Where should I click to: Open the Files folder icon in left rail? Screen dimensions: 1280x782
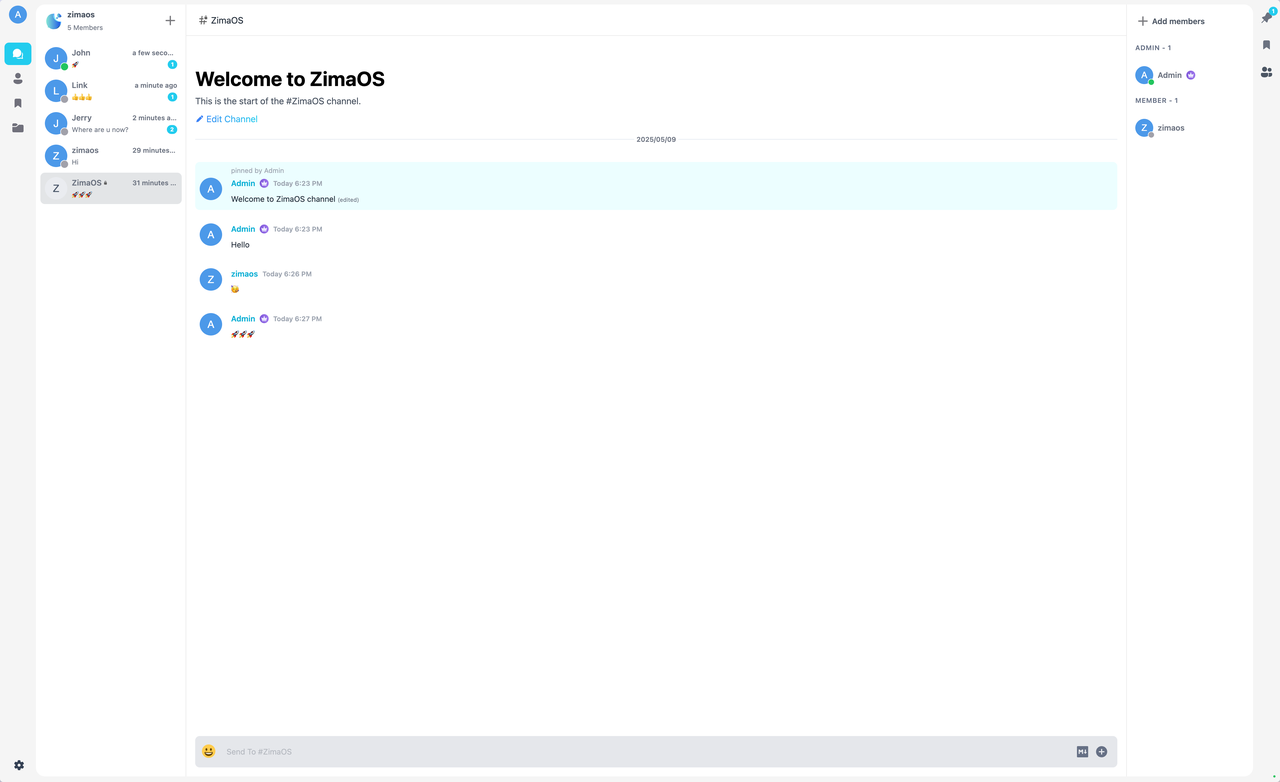tap(17, 127)
